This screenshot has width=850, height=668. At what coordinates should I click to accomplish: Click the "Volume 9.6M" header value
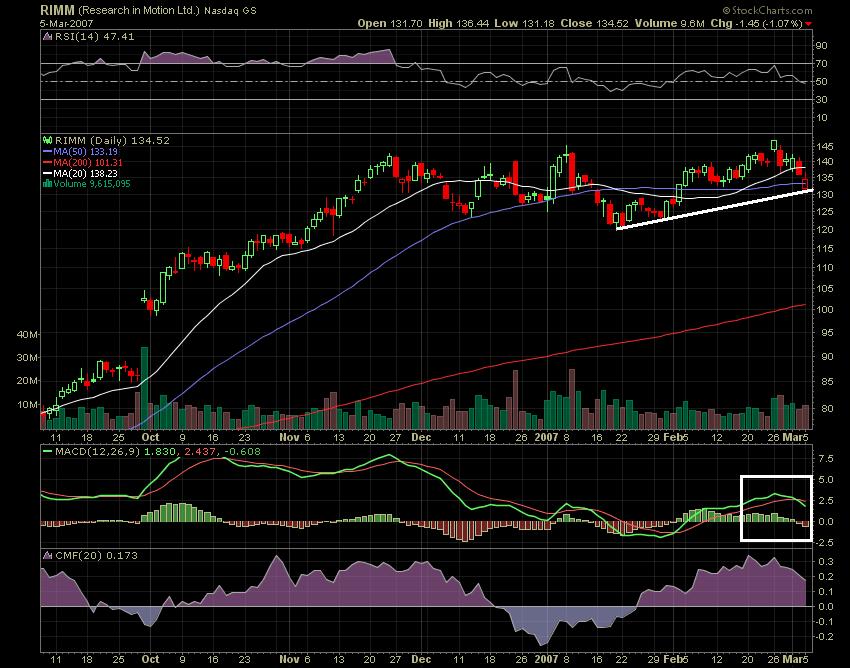(669, 23)
